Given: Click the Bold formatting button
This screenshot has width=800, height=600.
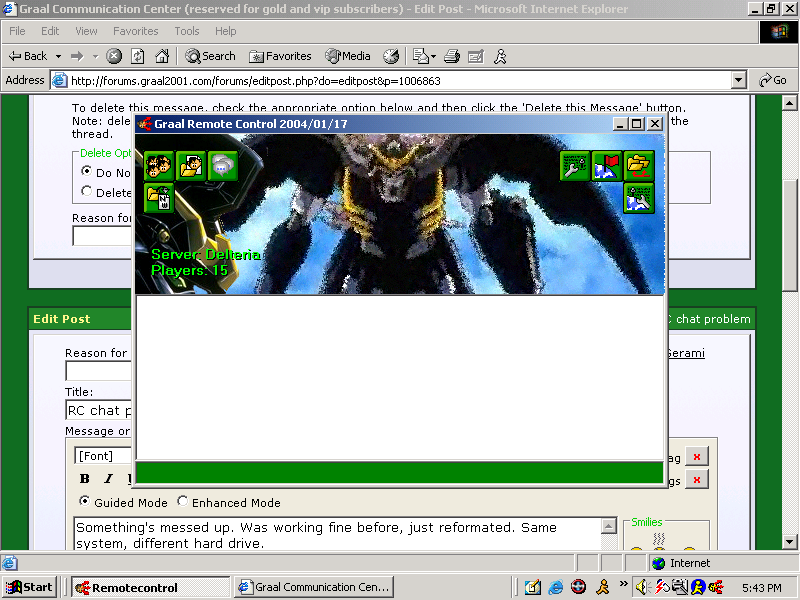Looking at the screenshot, I should (85, 479).
